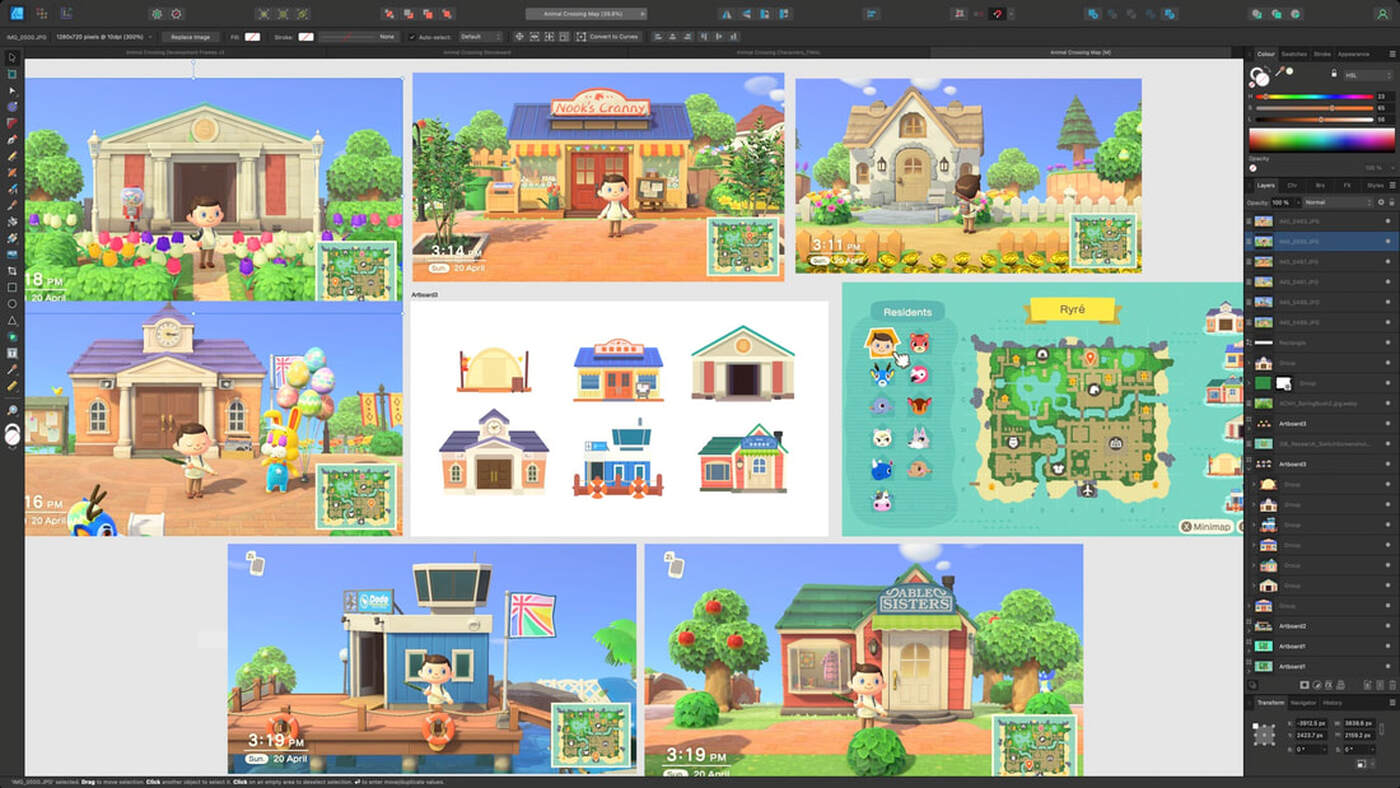Image resolution: width=1400 pixels, height=788 pixels.
Task: Toggle visibility of the Rectangle layer
Action: click(x=1388, y=342)
